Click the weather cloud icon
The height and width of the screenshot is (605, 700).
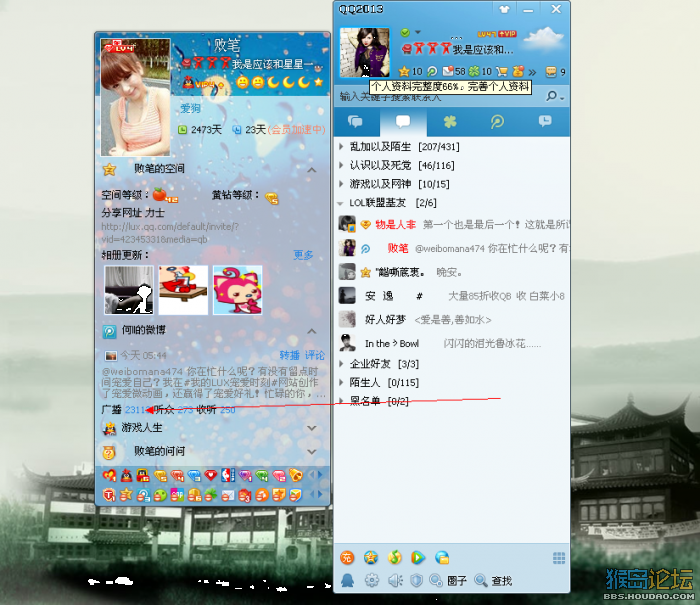coord(543,38)
